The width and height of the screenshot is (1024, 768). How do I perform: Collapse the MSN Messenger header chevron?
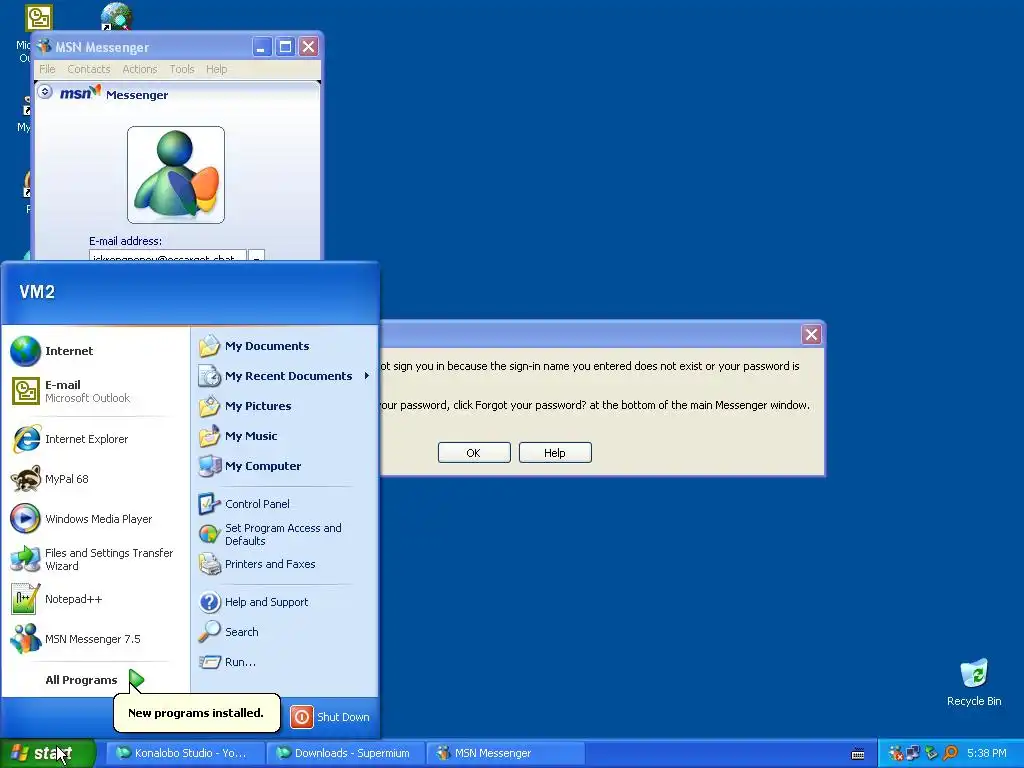[45, 92]
